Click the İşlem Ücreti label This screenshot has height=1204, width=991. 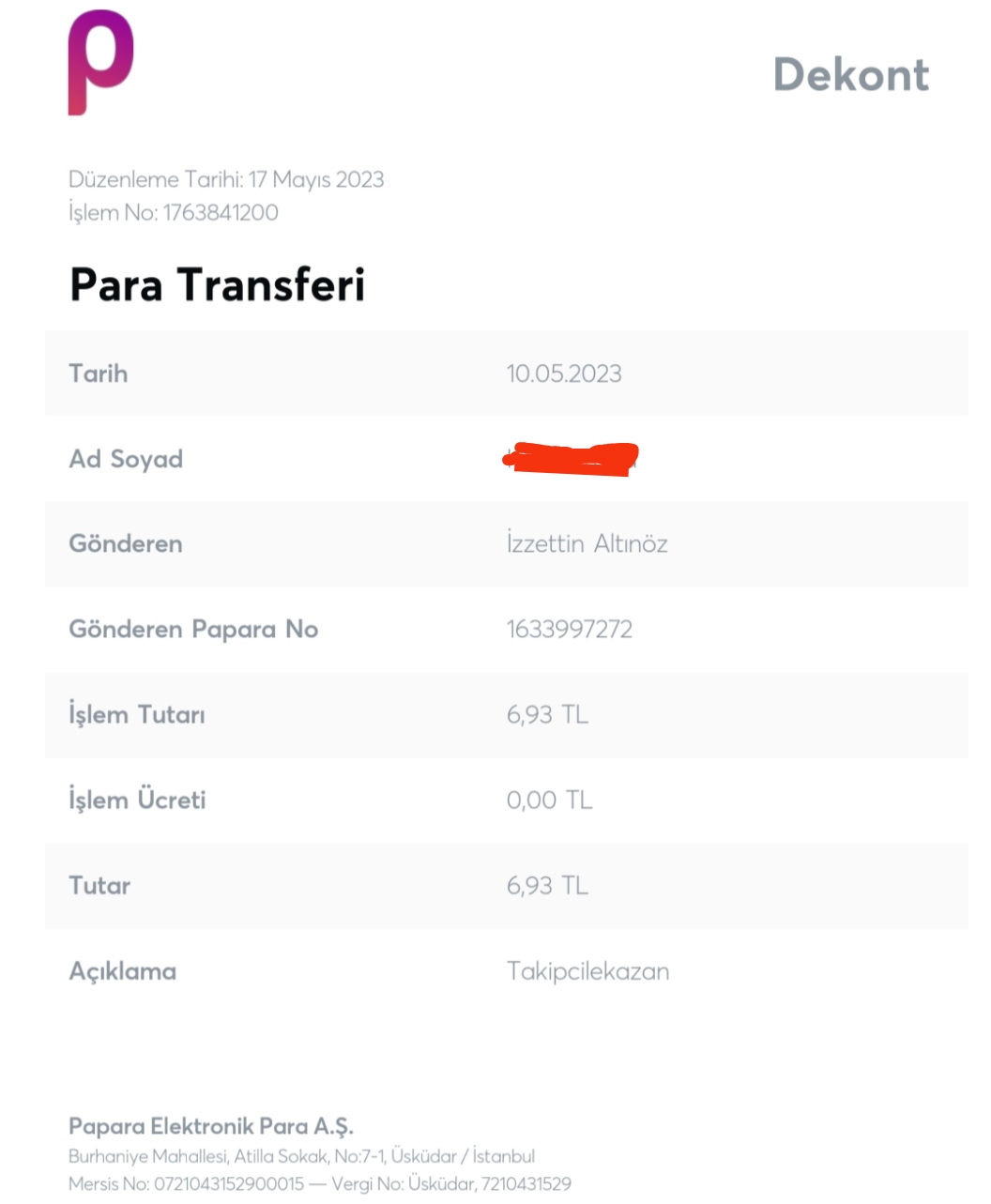click(137, 800)
